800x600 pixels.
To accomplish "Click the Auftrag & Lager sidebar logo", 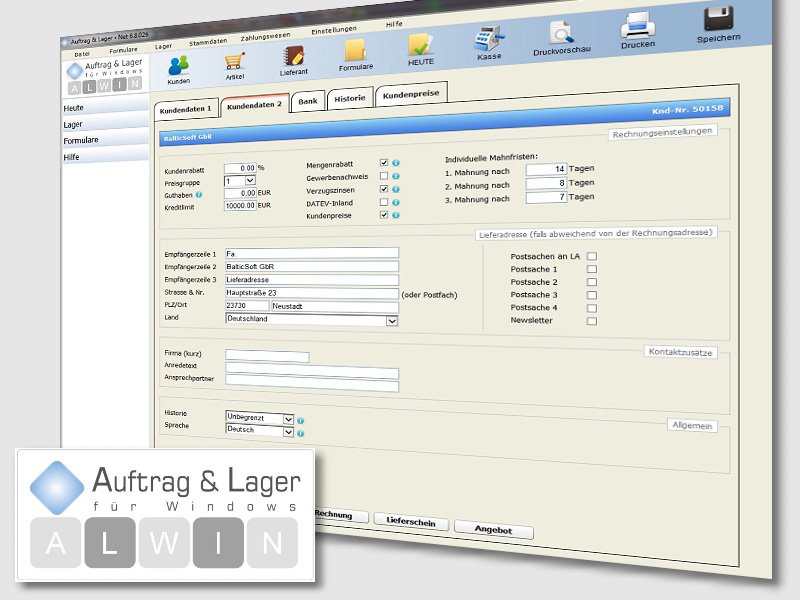I will coord(105,75).
